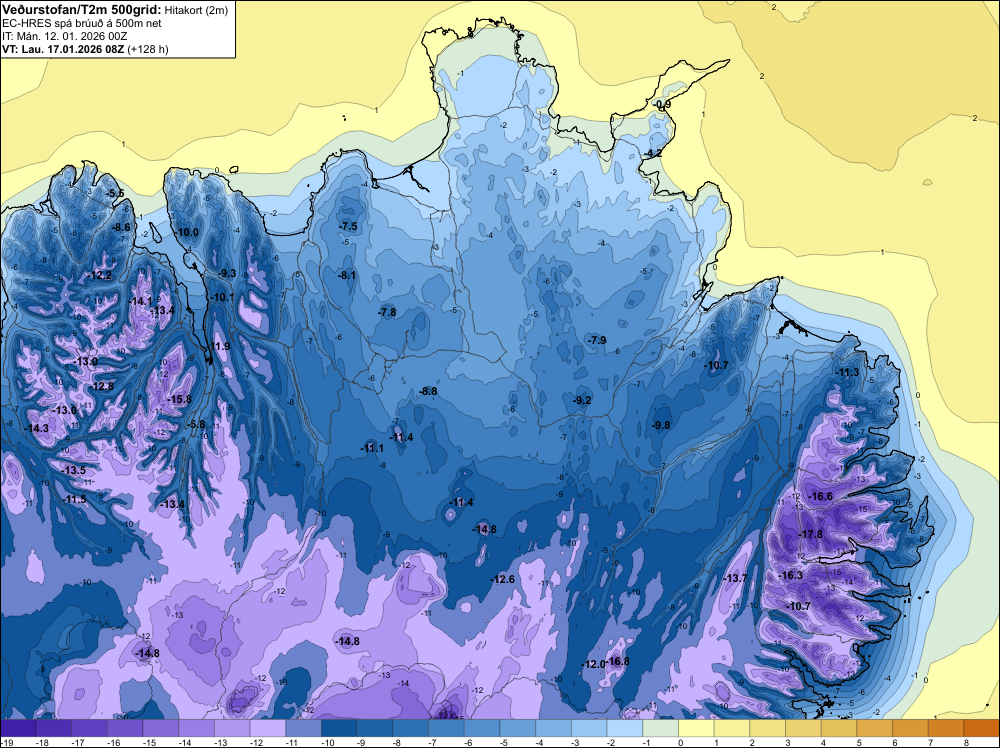Click the -11.3 temperature label
This screenshot has height=748, width=1000.
tap(848, 372)
